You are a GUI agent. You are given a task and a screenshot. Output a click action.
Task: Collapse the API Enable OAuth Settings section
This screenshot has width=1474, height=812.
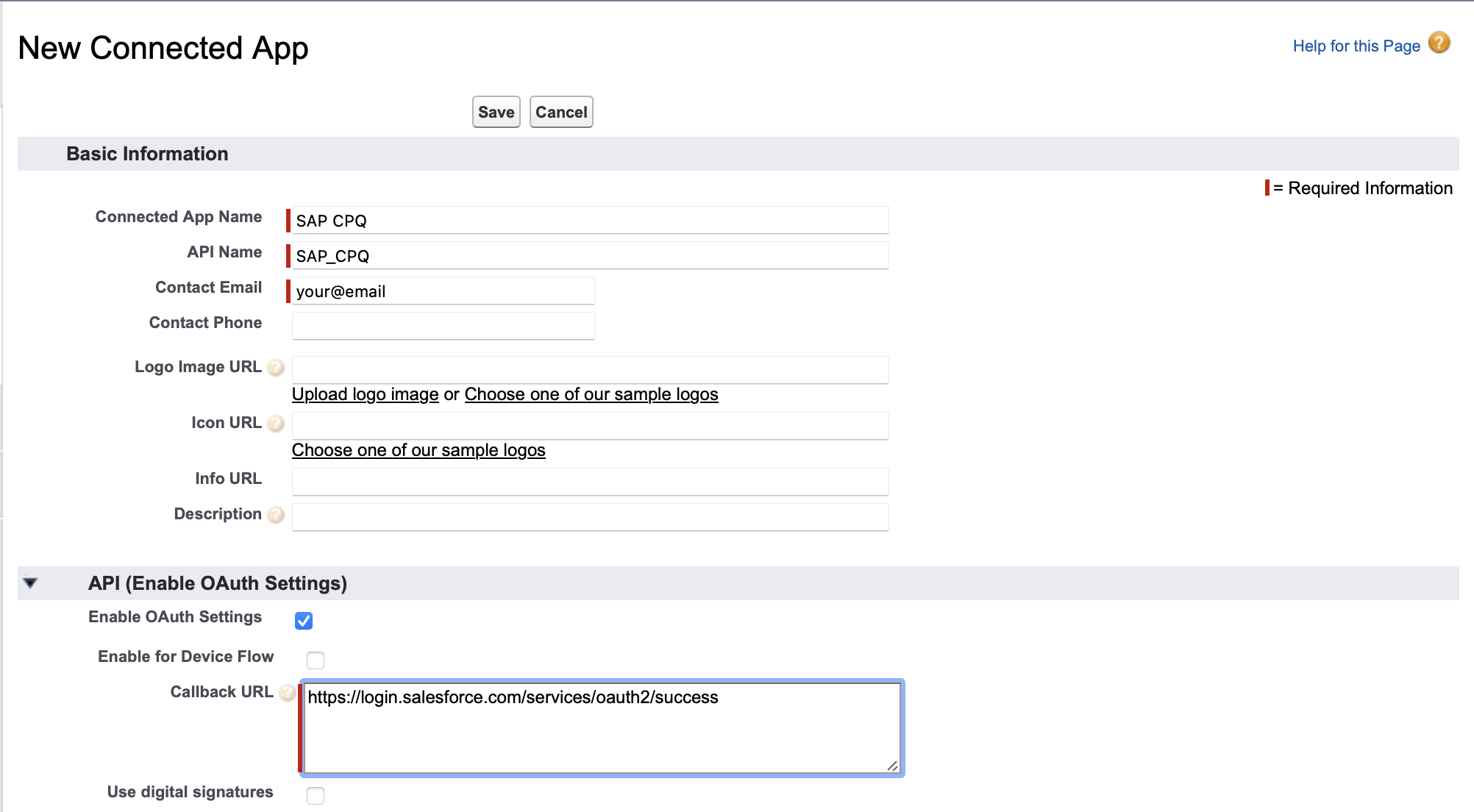click(x=30, y=583)
